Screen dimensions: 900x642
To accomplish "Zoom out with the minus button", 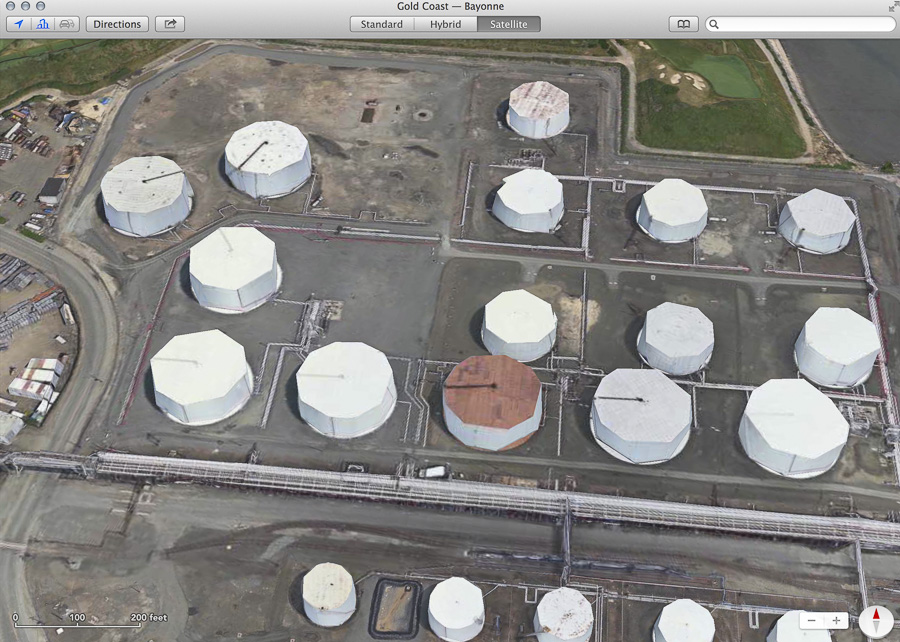I will coord(813,619).
